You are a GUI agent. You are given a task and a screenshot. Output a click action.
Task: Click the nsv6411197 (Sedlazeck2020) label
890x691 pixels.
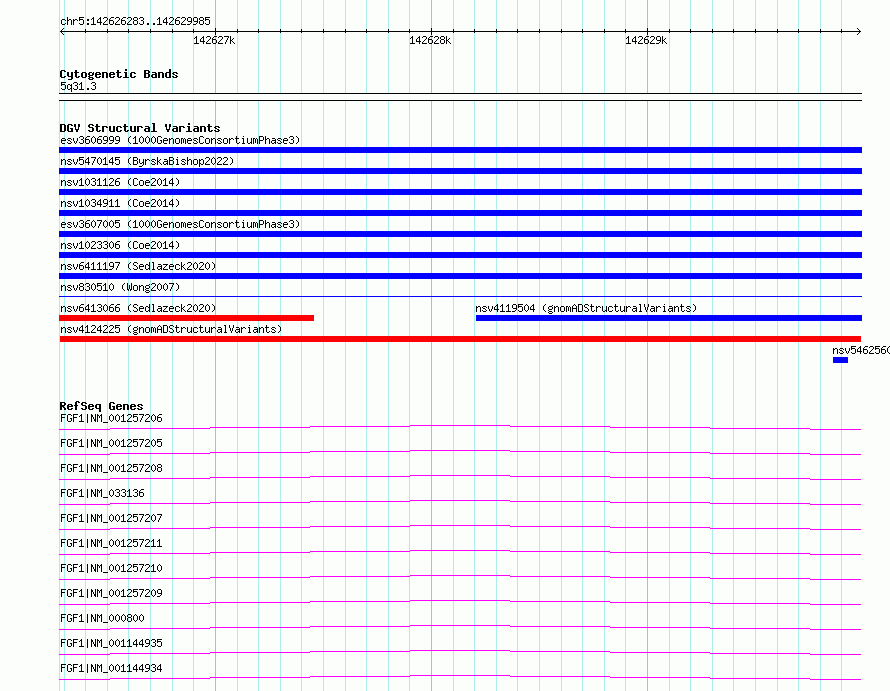click(138, 266)
